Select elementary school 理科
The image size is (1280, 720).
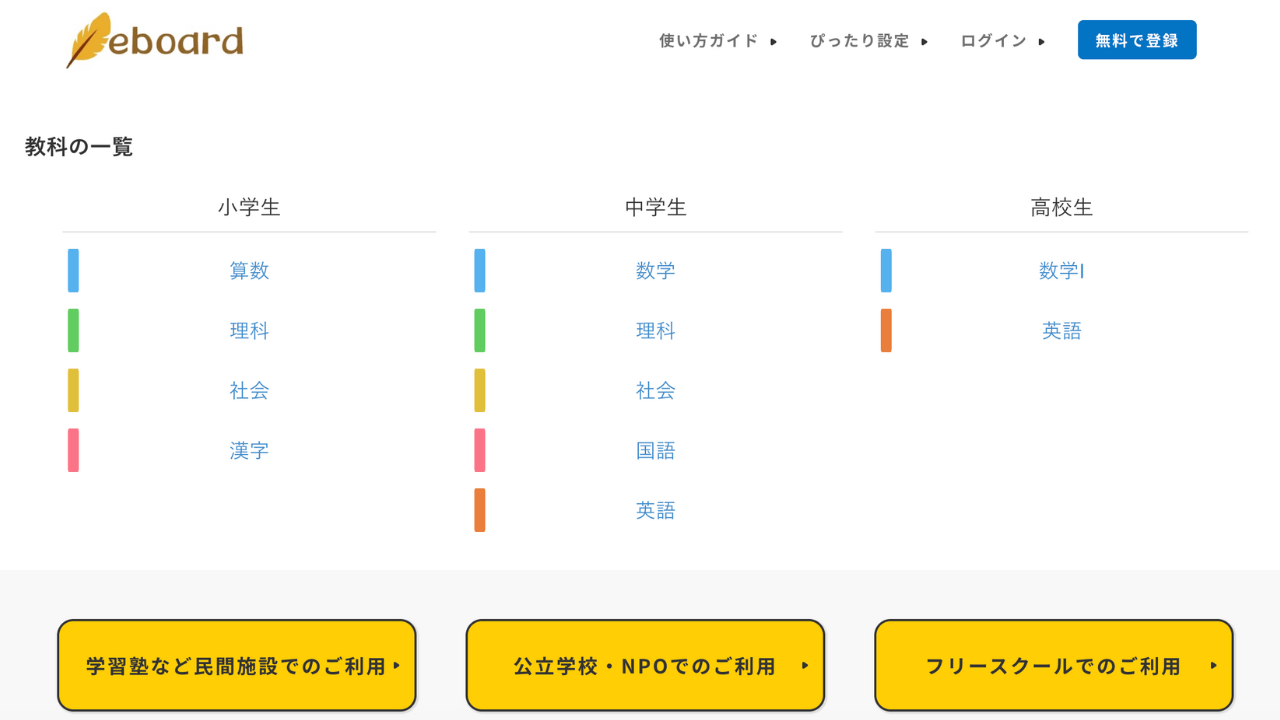point(249,331)
